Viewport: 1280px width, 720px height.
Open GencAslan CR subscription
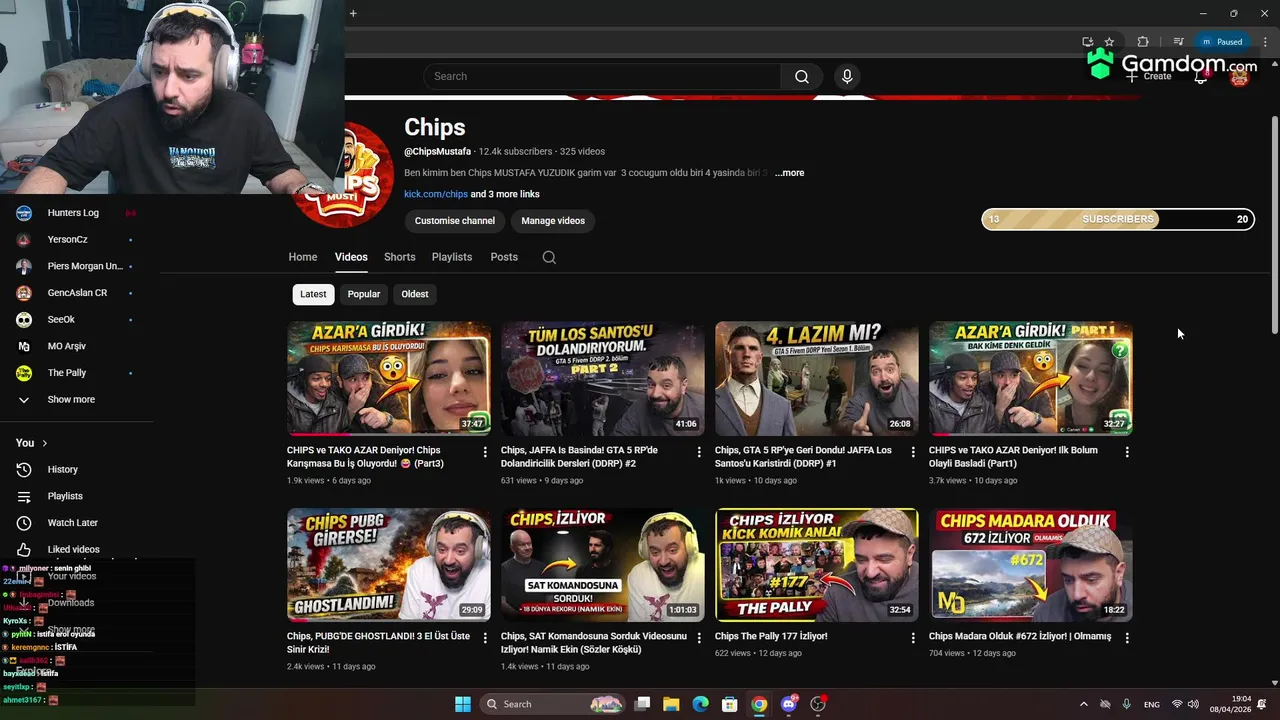tap(75, 293)
